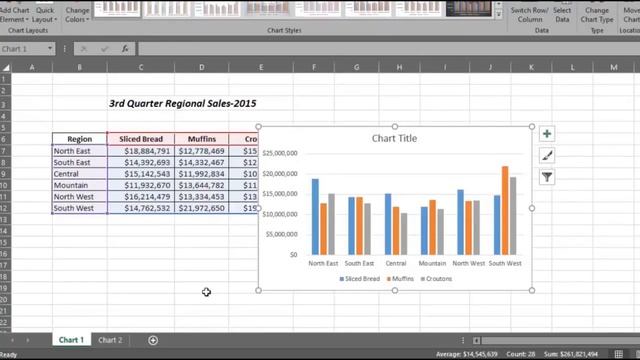Click the Sum value in status bar
640x360 pixels.
(571, 354)
